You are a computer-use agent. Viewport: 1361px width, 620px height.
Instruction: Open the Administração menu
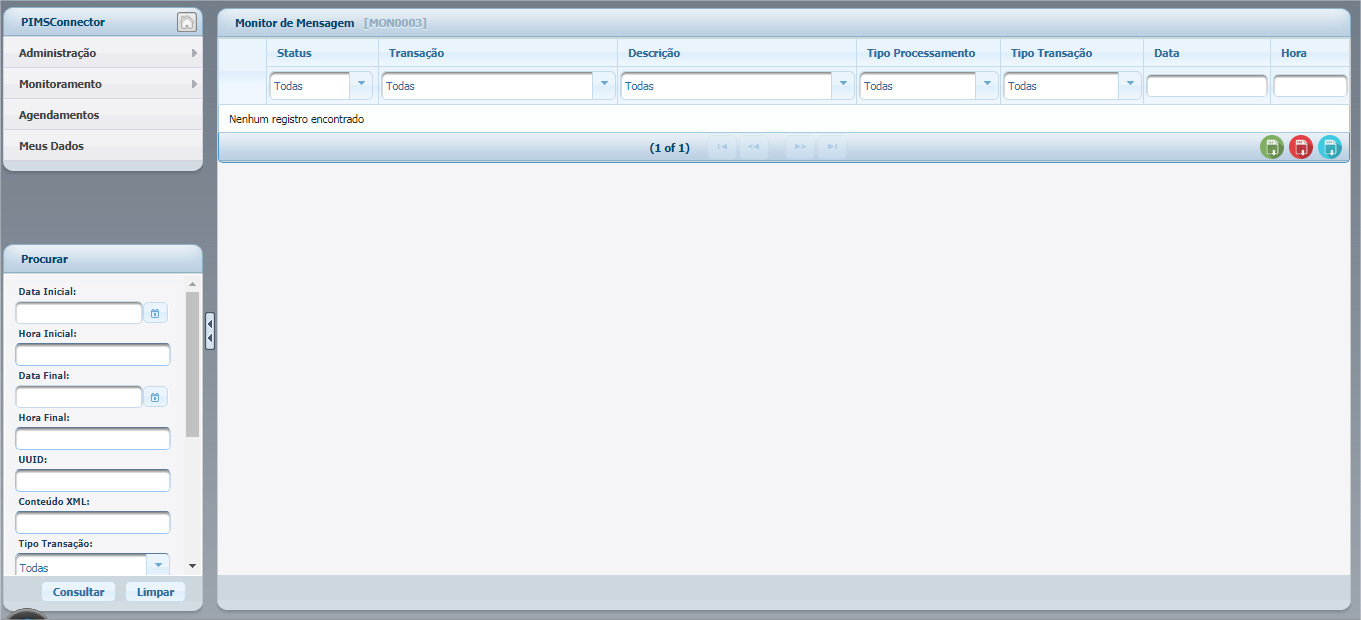click(103, 53)
